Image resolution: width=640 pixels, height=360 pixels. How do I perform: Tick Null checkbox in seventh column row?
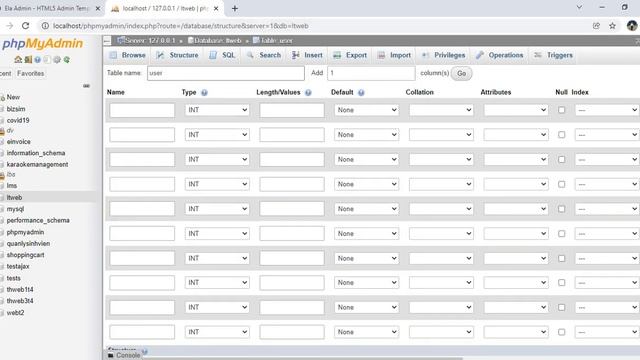562,258
